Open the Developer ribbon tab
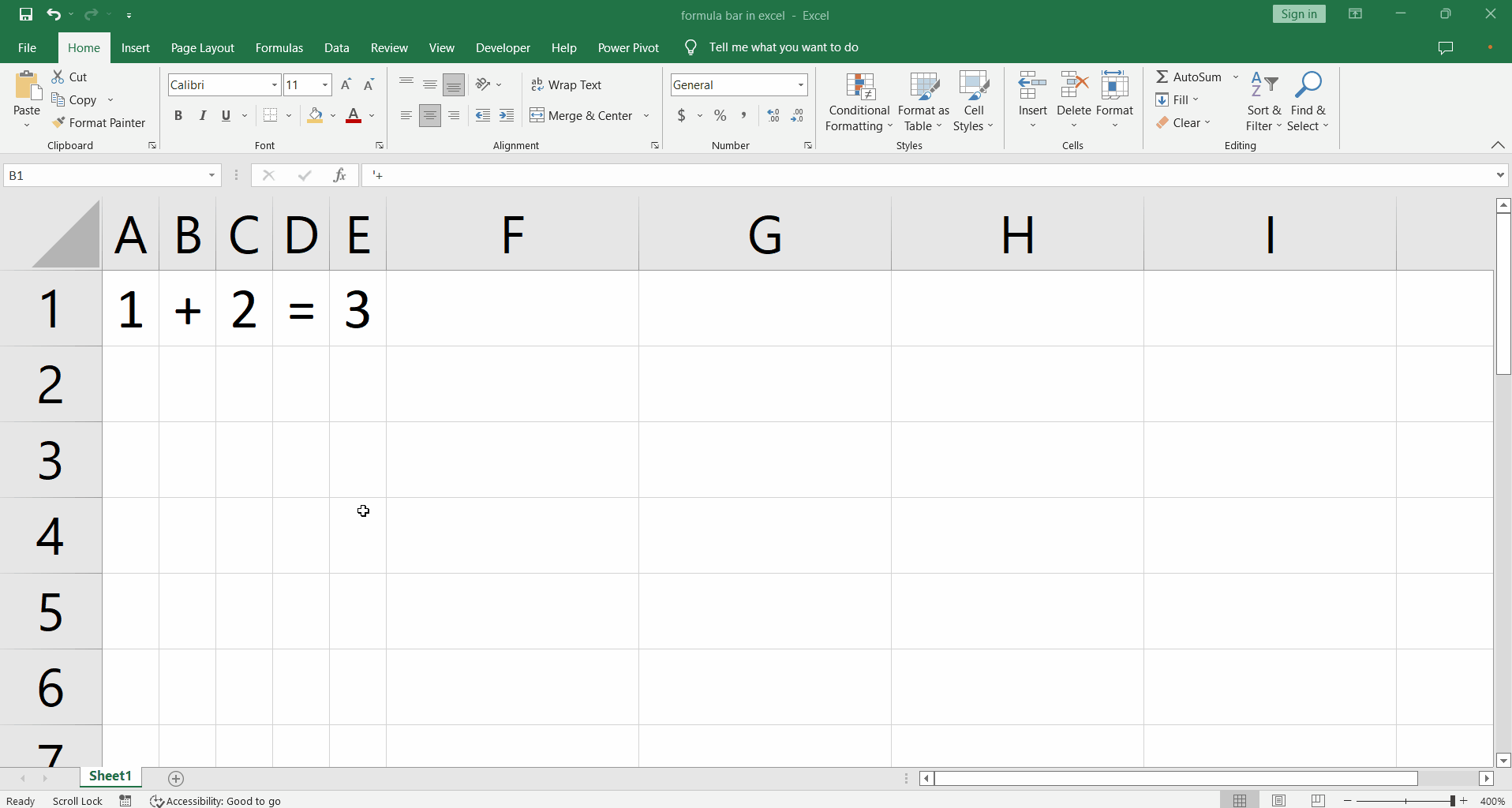The width and height of the screenshot is (1512, 808). pyautogui.click(x=503, y=47)
